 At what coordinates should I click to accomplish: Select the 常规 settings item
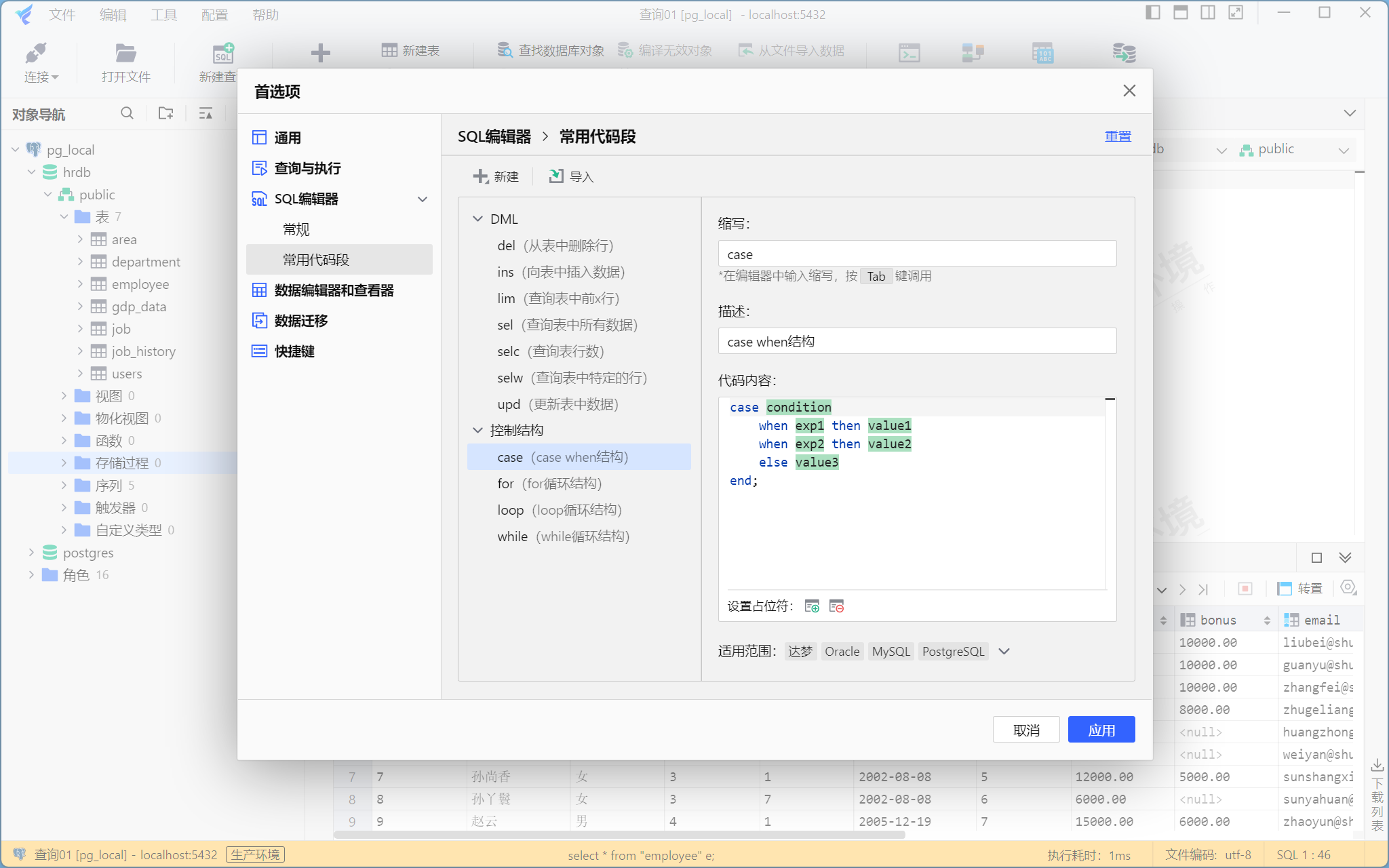point(296,230)
